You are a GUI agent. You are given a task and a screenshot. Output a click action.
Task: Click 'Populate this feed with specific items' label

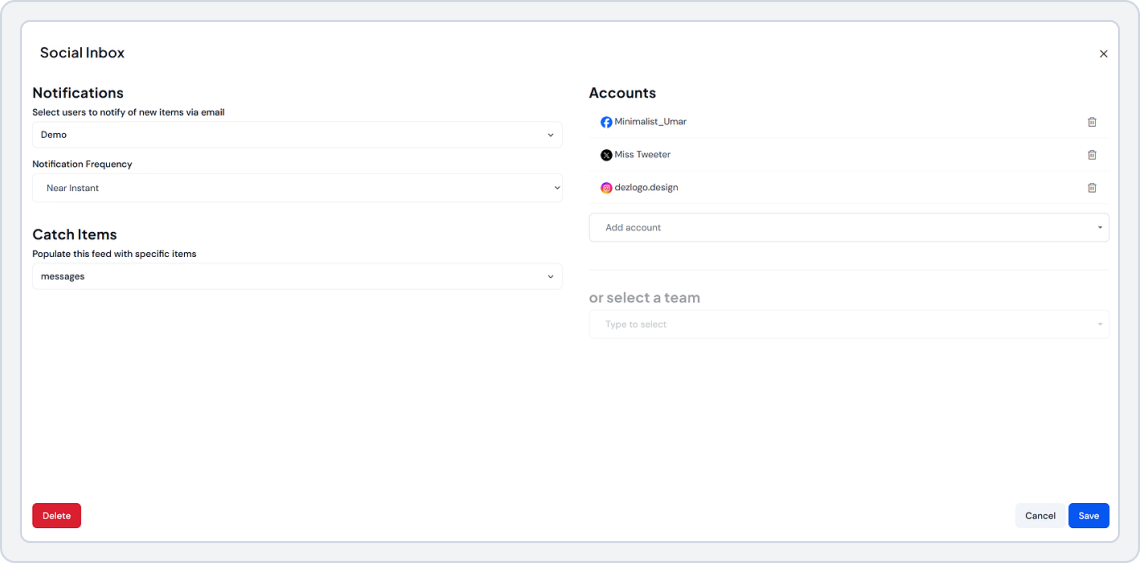pos(115,254)
